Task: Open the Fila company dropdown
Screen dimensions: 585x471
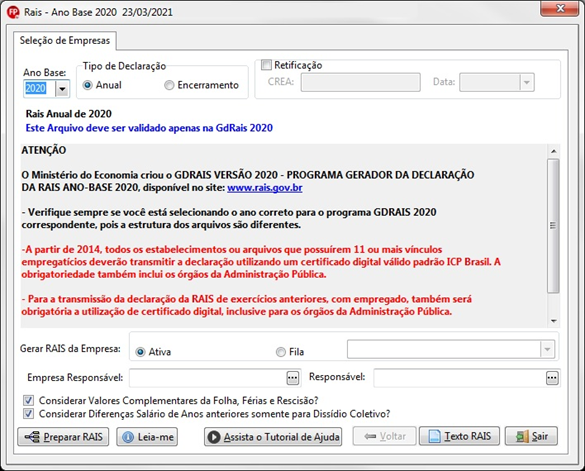Action: [x=547, y=349]
